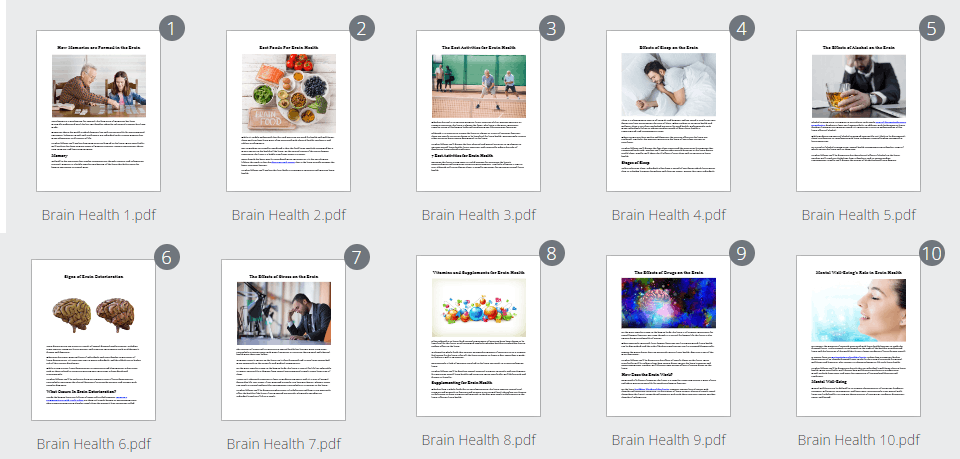Click the Brain Health 10.pdf file name
The height and width of the screenshot is (459, 960).
pos(859,439)
